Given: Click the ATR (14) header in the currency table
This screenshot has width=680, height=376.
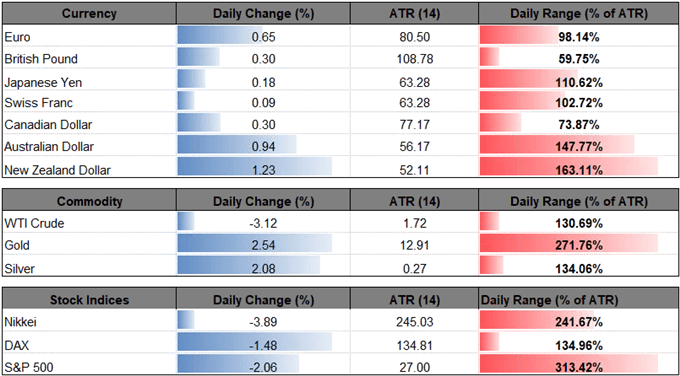Looking at the screenshot, I should [414, 13].
